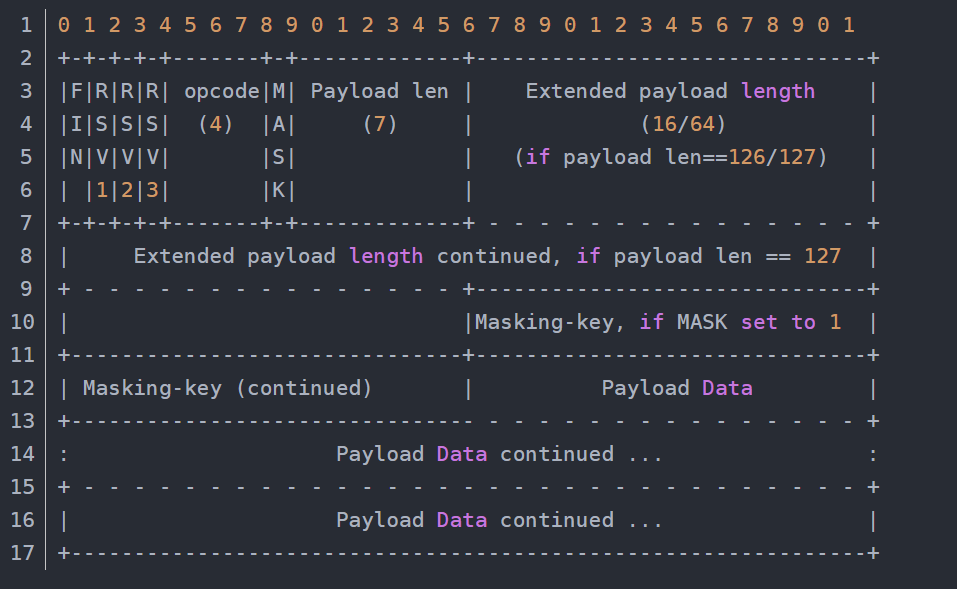
Task: Click line number 5 in the gutter
Action: coord(26,157)
